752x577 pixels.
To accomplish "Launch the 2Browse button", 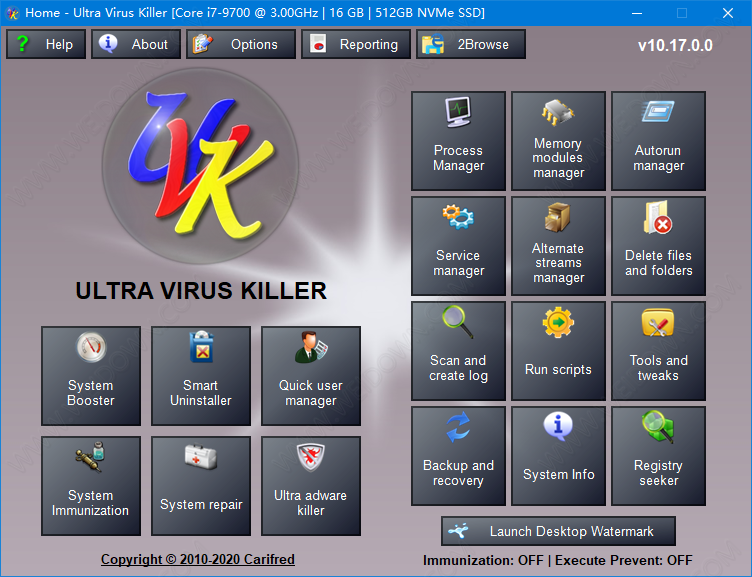I will [x=471, y=44].
